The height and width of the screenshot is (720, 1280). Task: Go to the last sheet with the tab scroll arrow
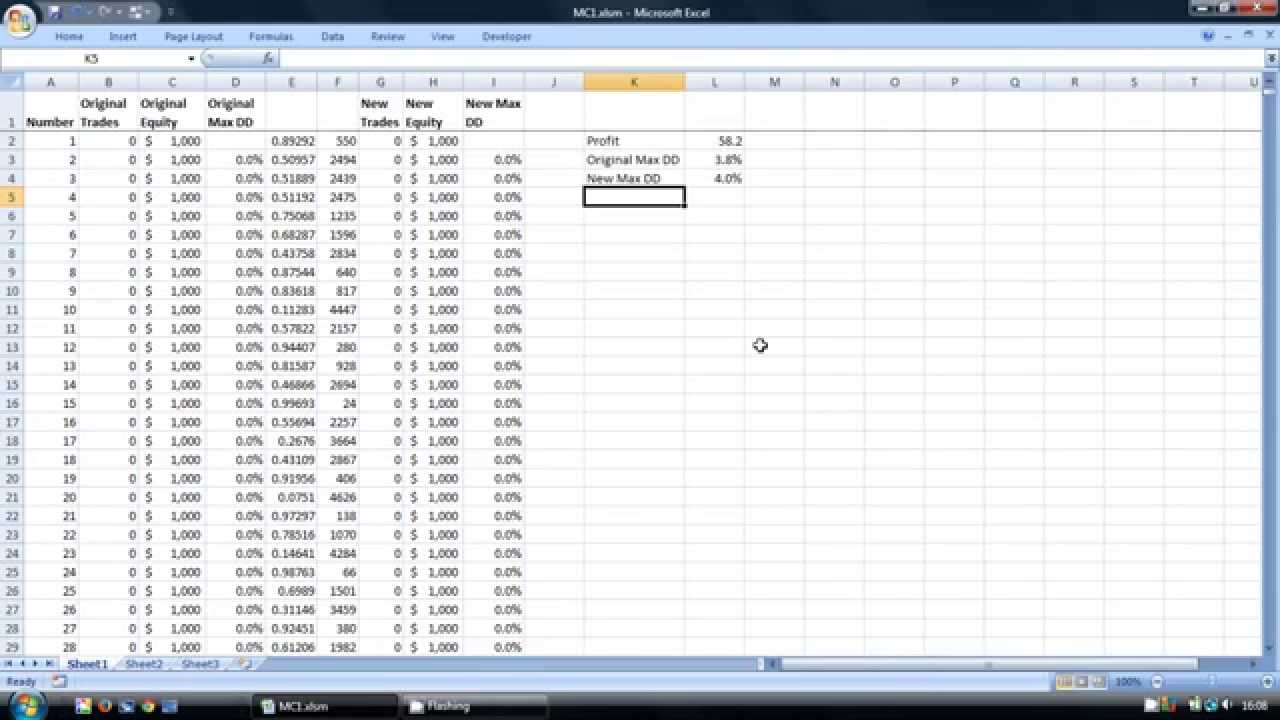click(49, 664)
